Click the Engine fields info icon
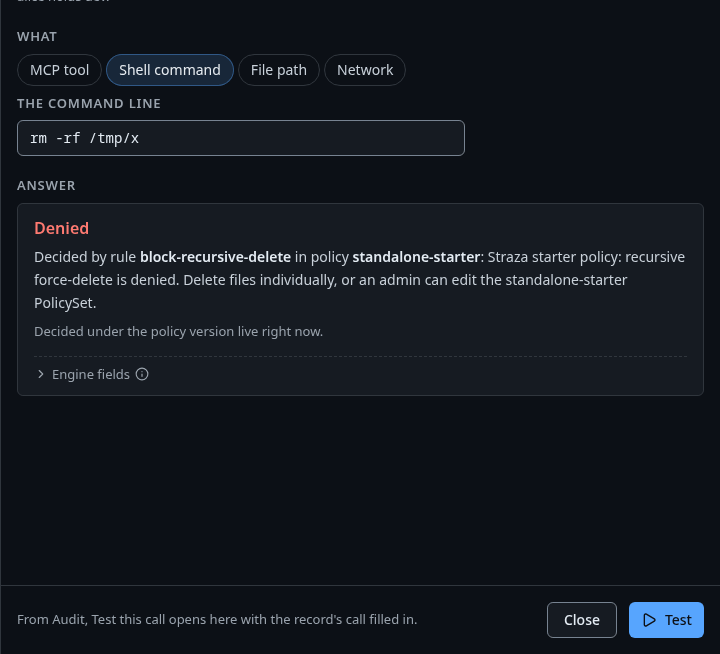The height and width of the screenshot is (654, 720). [x=142, y=374]
